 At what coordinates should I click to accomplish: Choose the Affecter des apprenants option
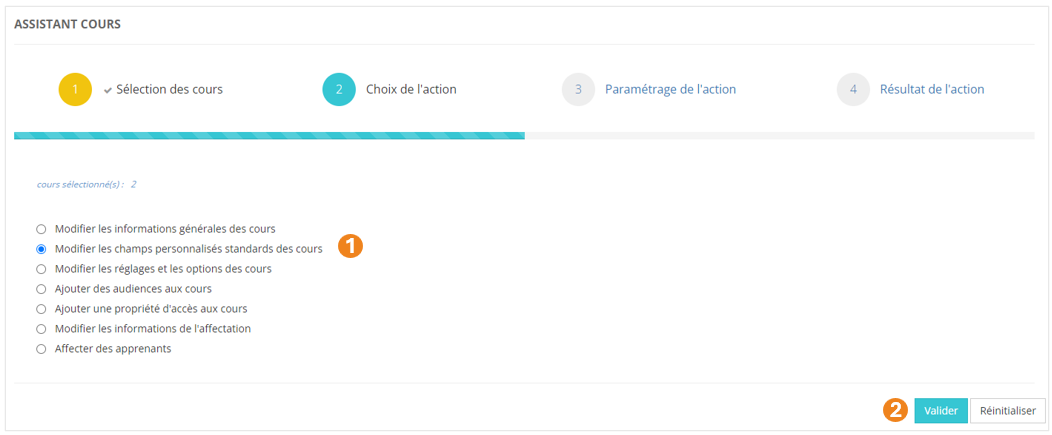point(41,349)
